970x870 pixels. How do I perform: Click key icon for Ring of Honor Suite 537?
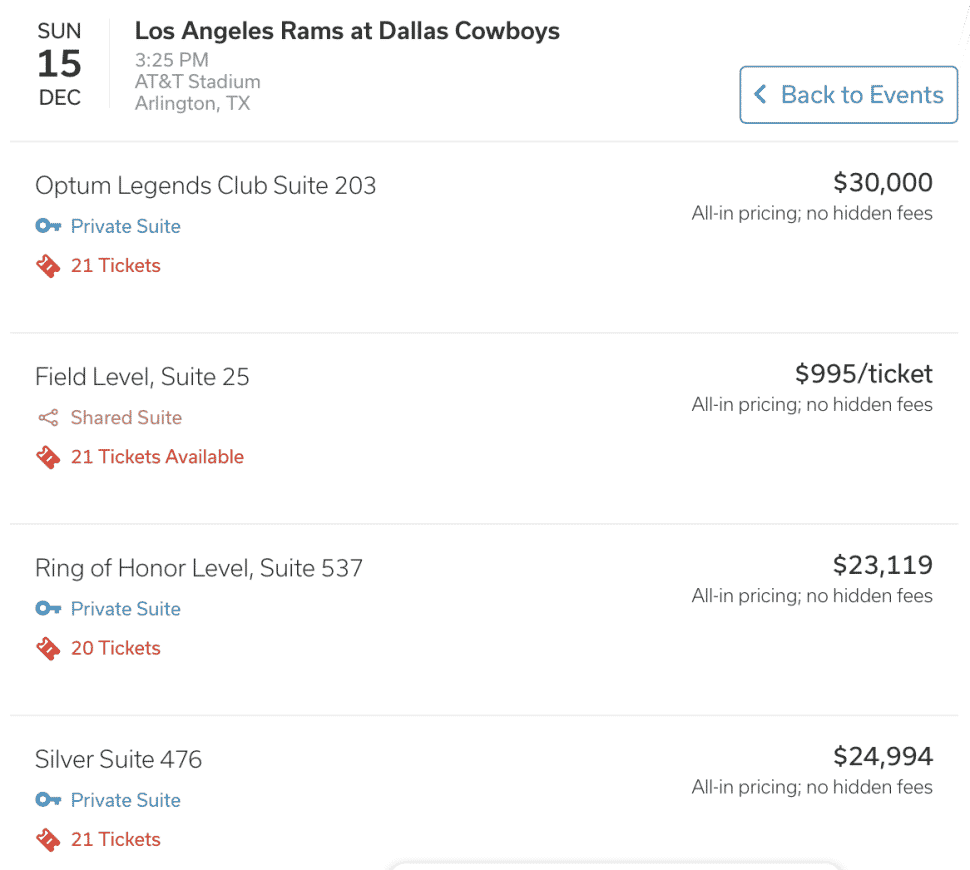(48, 608)
